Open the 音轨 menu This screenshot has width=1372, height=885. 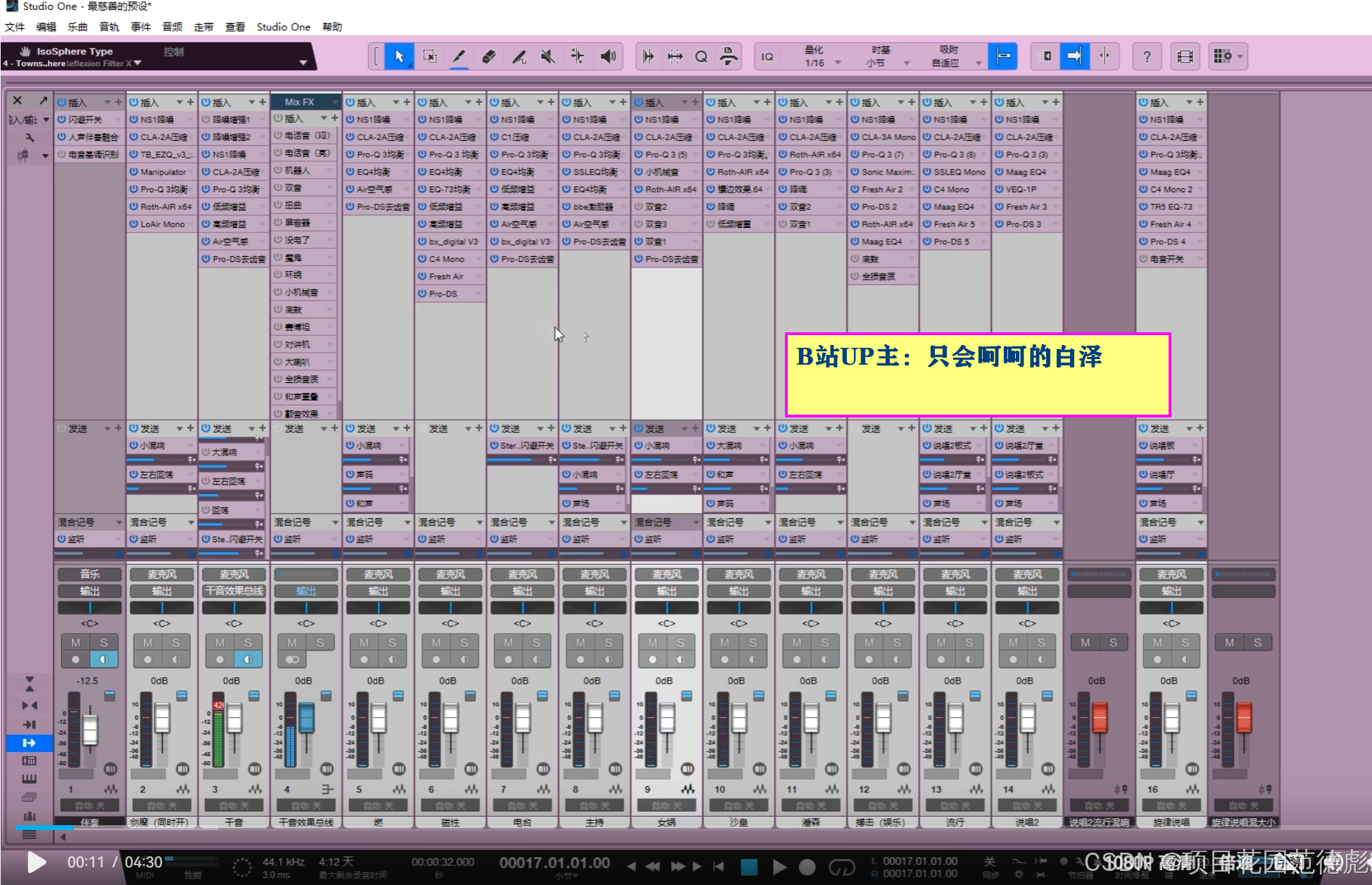[109, 27]
